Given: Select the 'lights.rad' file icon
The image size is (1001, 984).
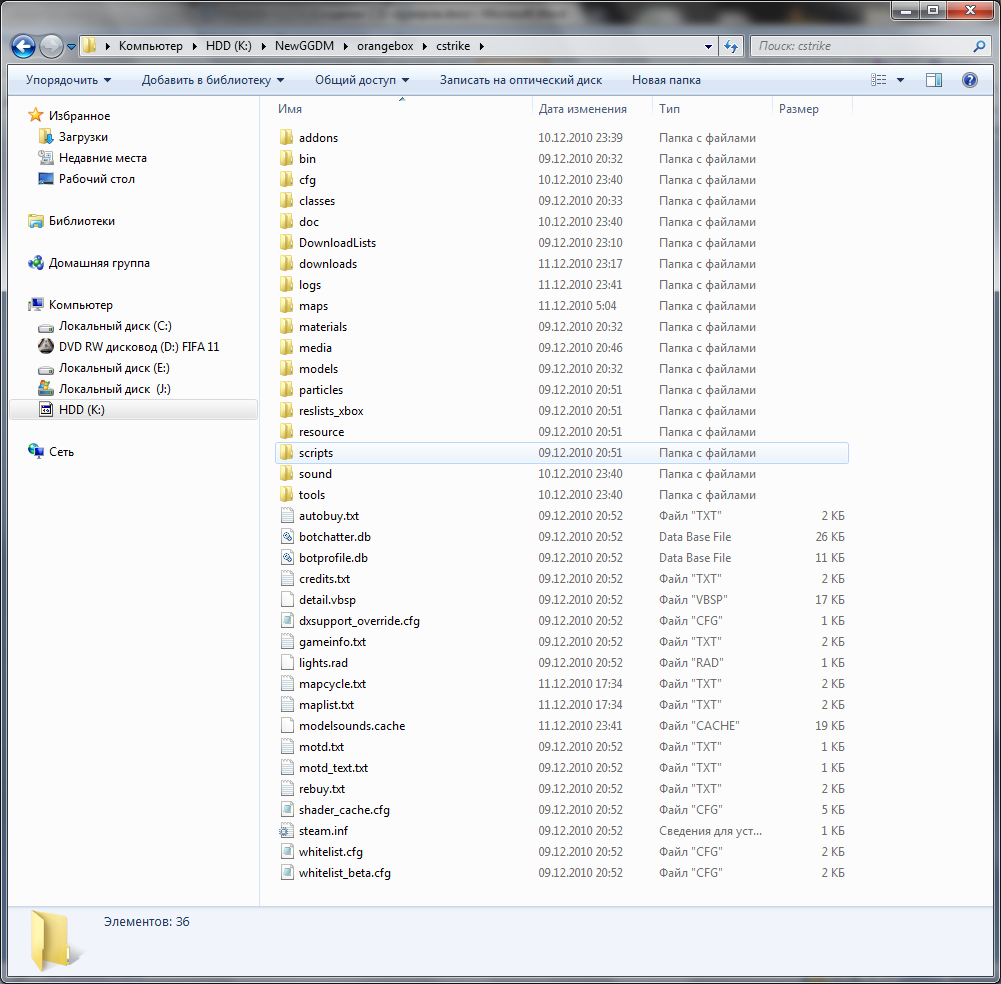Looking at the screenshot, I should click(x=287, y=663).
